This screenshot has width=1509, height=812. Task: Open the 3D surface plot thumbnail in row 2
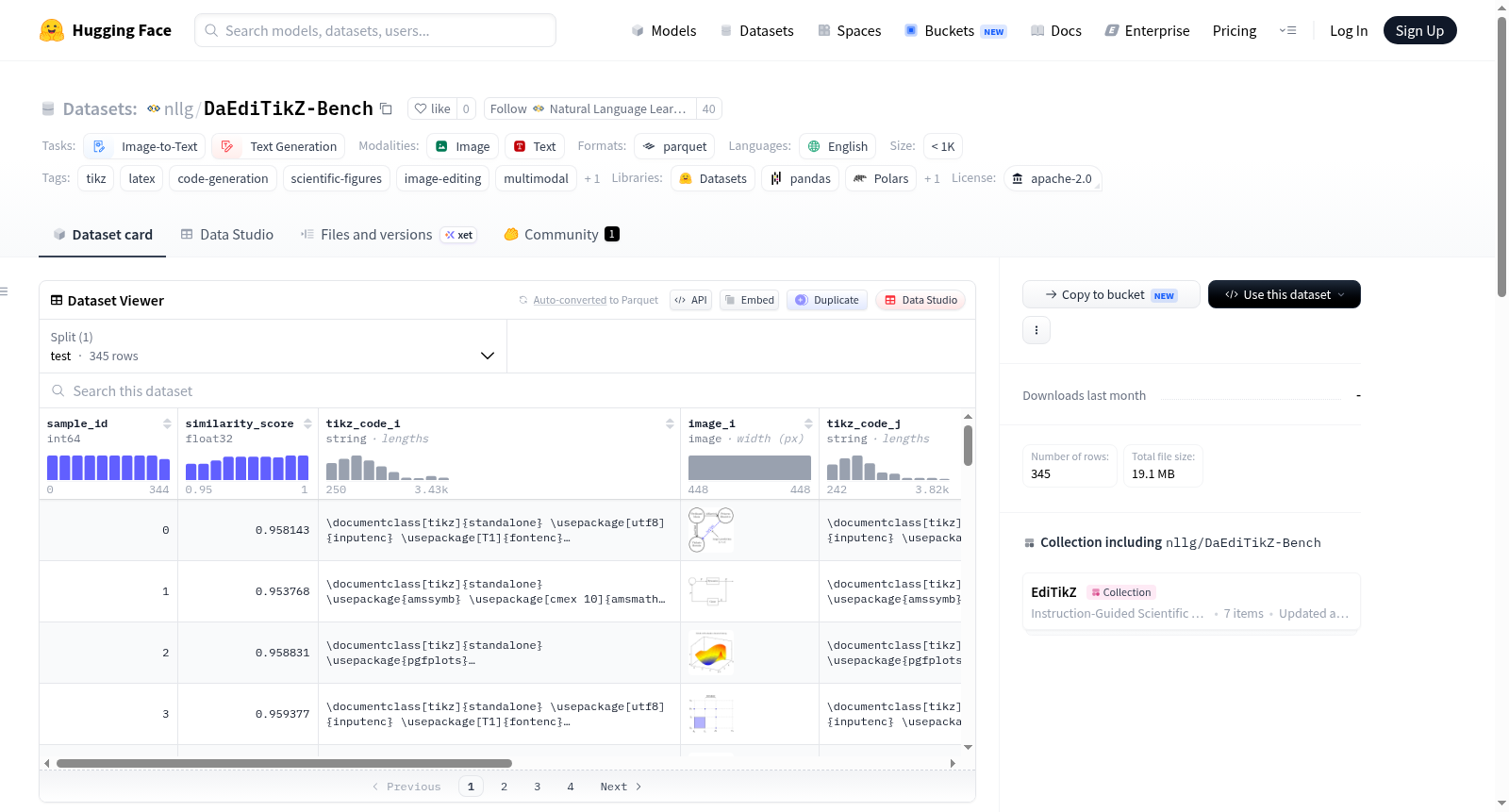(x=711, y=653)
